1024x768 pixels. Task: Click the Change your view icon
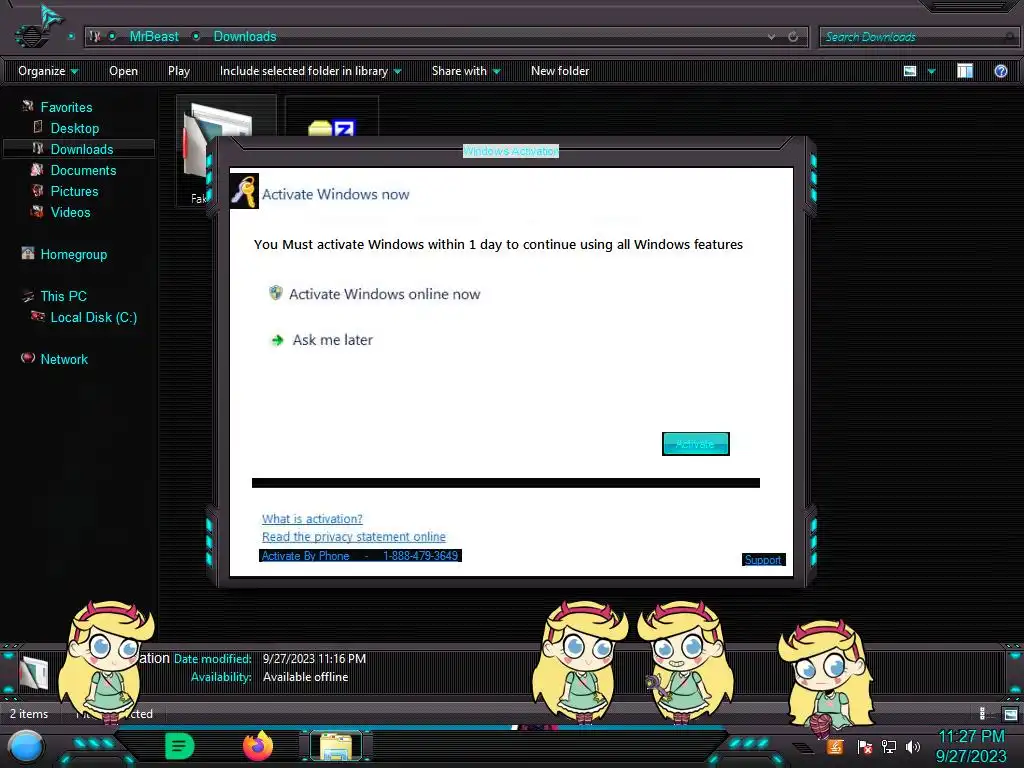(x=910, y=71)
